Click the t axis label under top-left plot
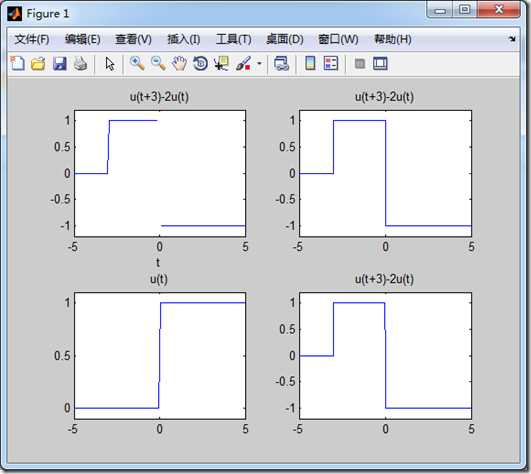531x474 pixels. pos(158,262)
